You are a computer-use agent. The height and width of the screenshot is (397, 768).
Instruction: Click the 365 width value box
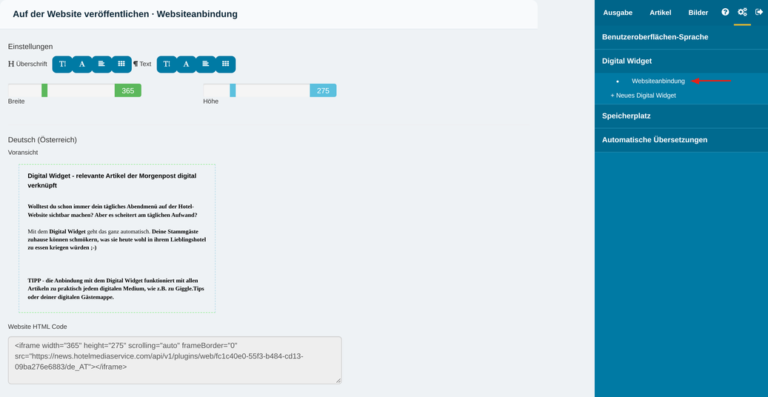point(128,91)
